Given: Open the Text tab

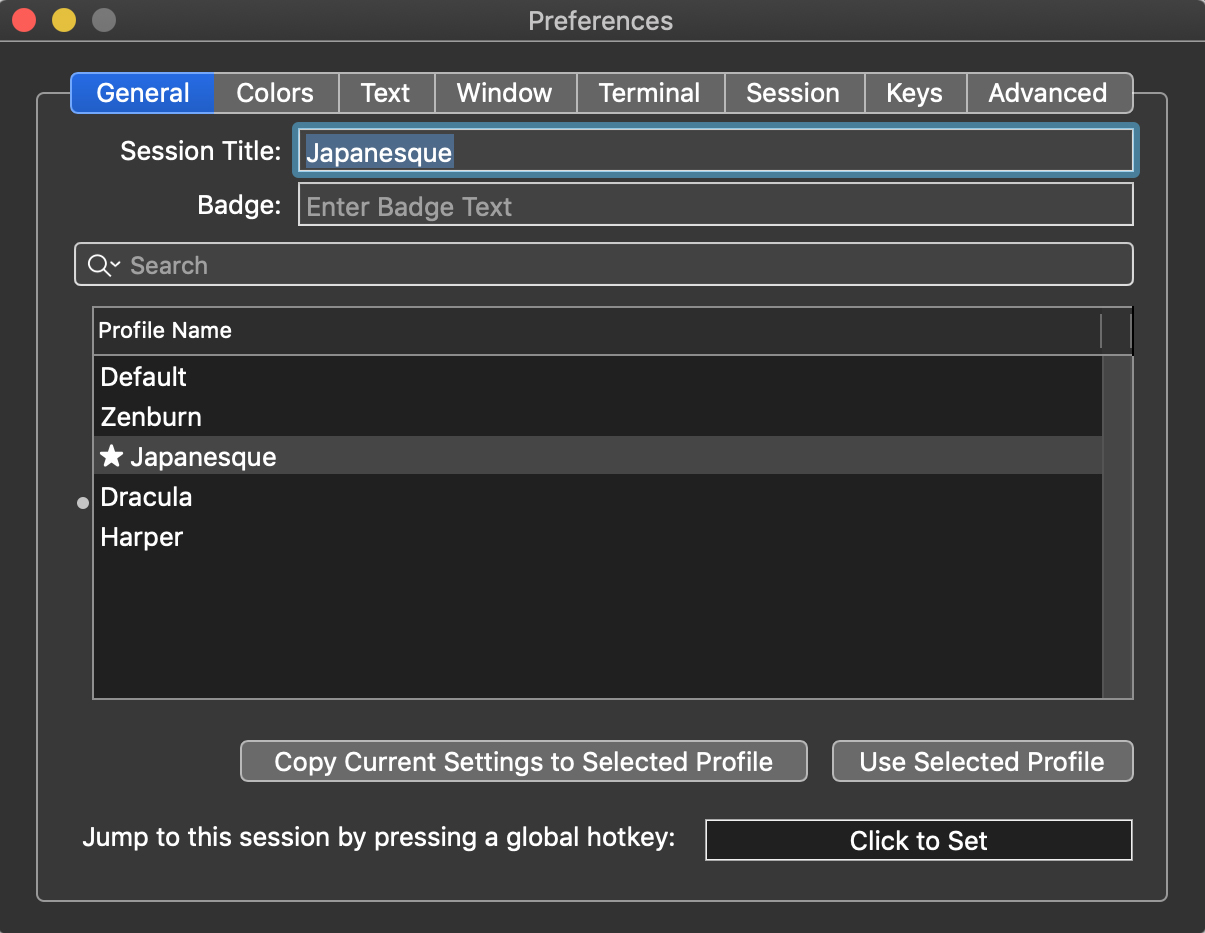Looking at the screenshot, I should [386, 93].
